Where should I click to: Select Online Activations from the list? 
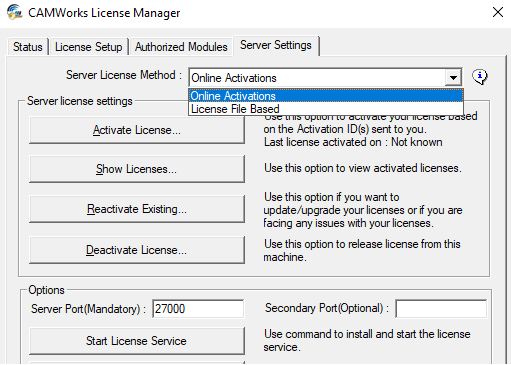tap(326, 96)
